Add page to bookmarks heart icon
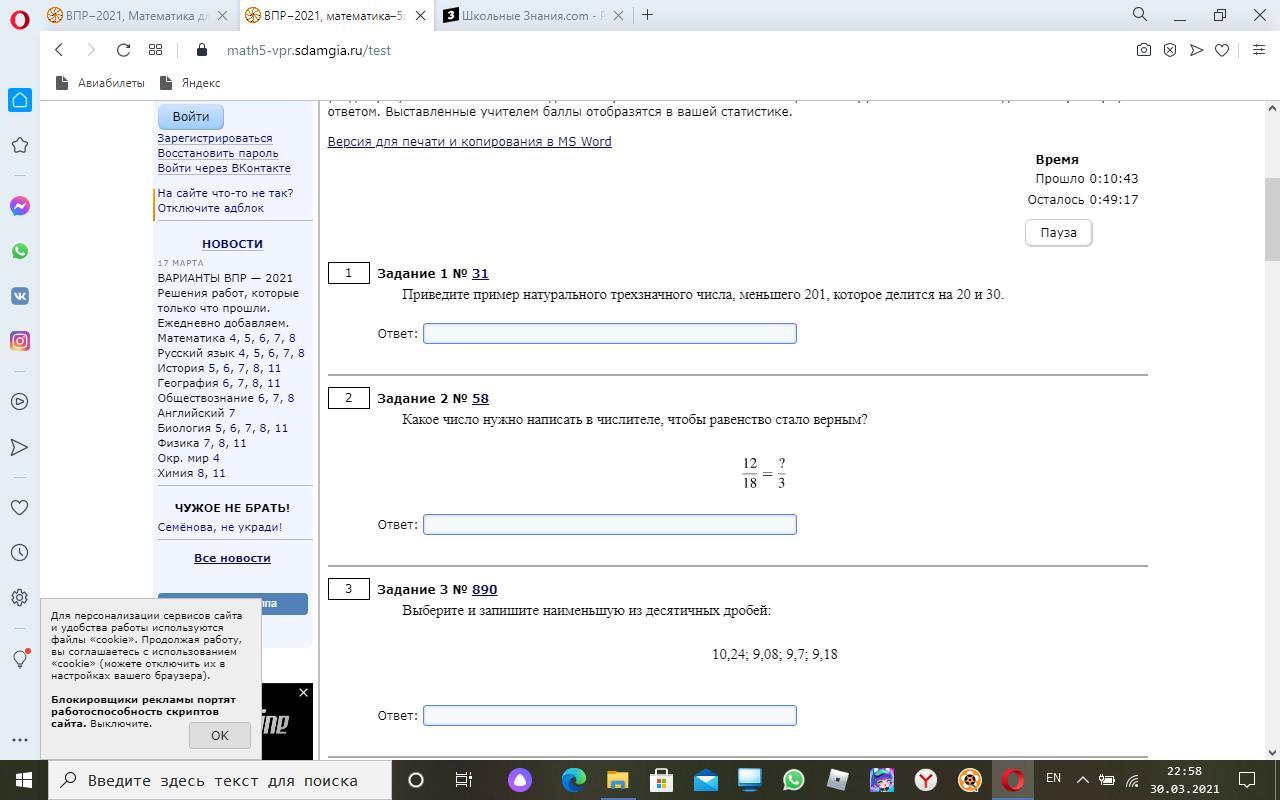This screenshot has height=800, width=1280. tap(1222, 50)
